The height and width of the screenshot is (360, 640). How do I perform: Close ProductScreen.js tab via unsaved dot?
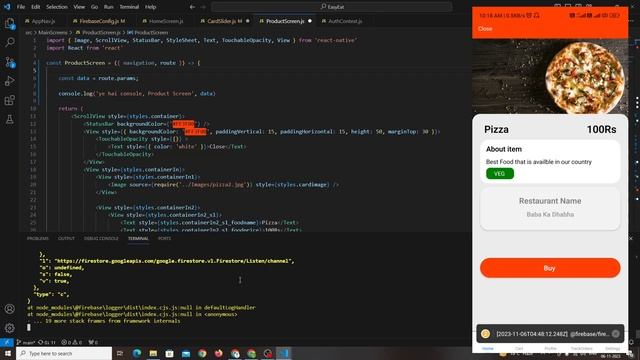tap(310, 21)
